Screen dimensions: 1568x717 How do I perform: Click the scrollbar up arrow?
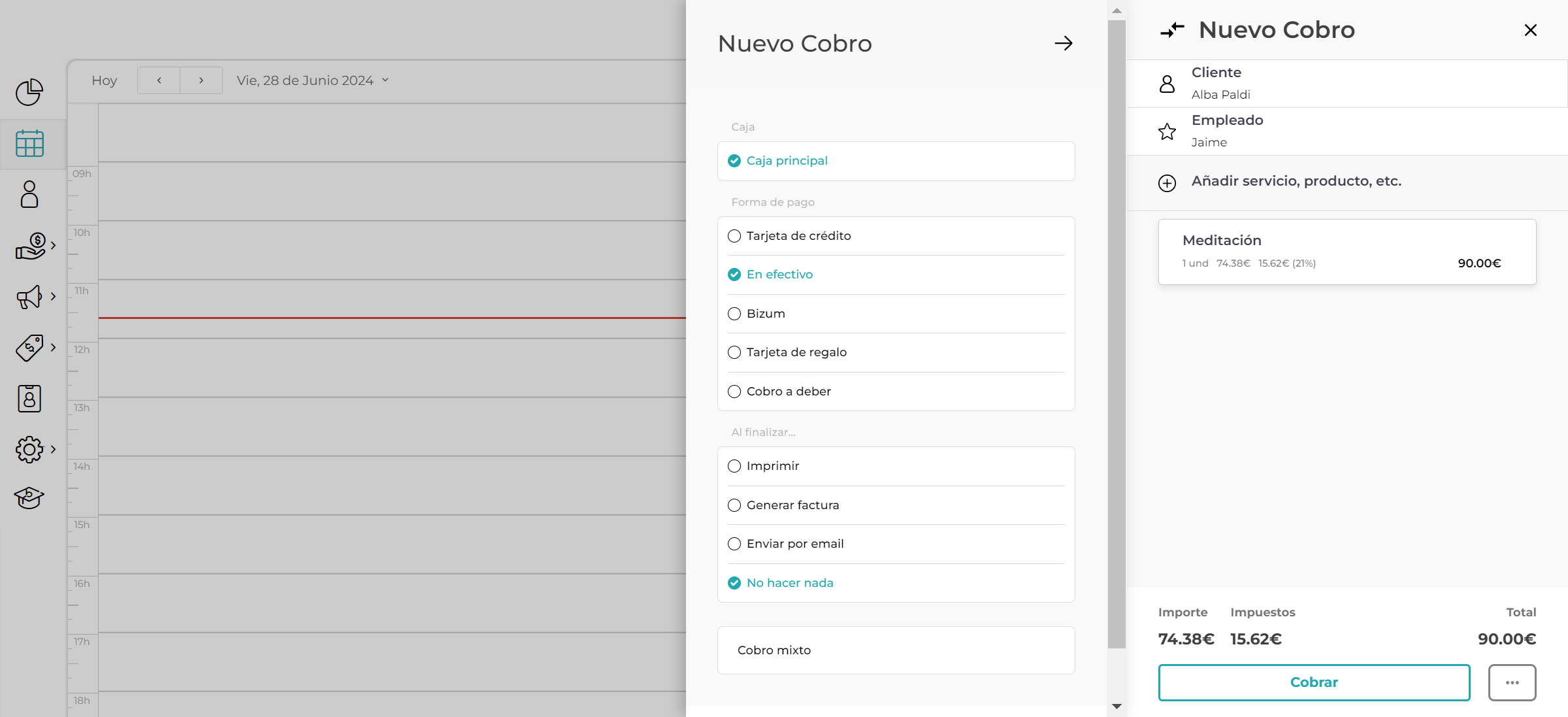[1117, 10]
